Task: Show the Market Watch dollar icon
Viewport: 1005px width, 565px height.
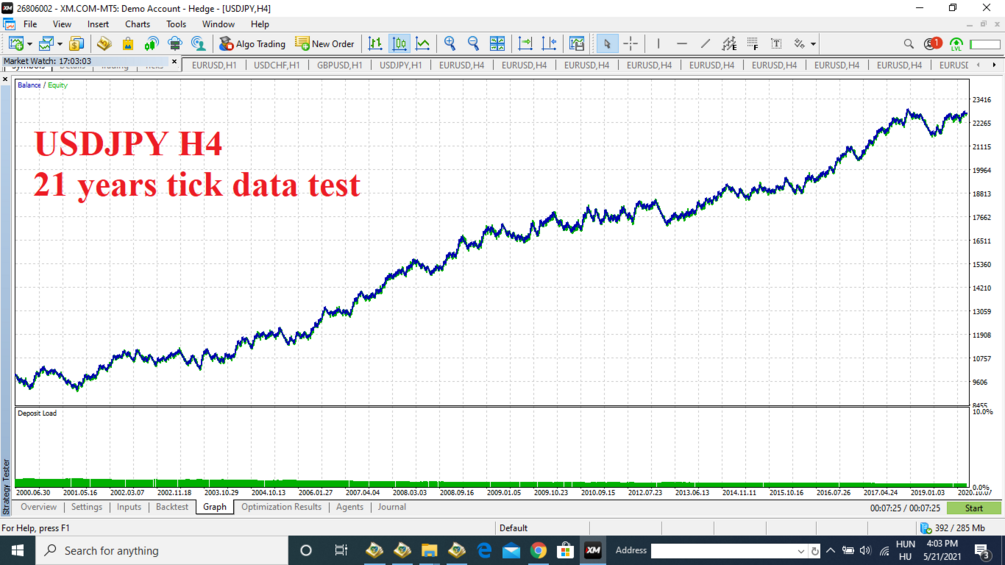Action: [x=76, y=44]
